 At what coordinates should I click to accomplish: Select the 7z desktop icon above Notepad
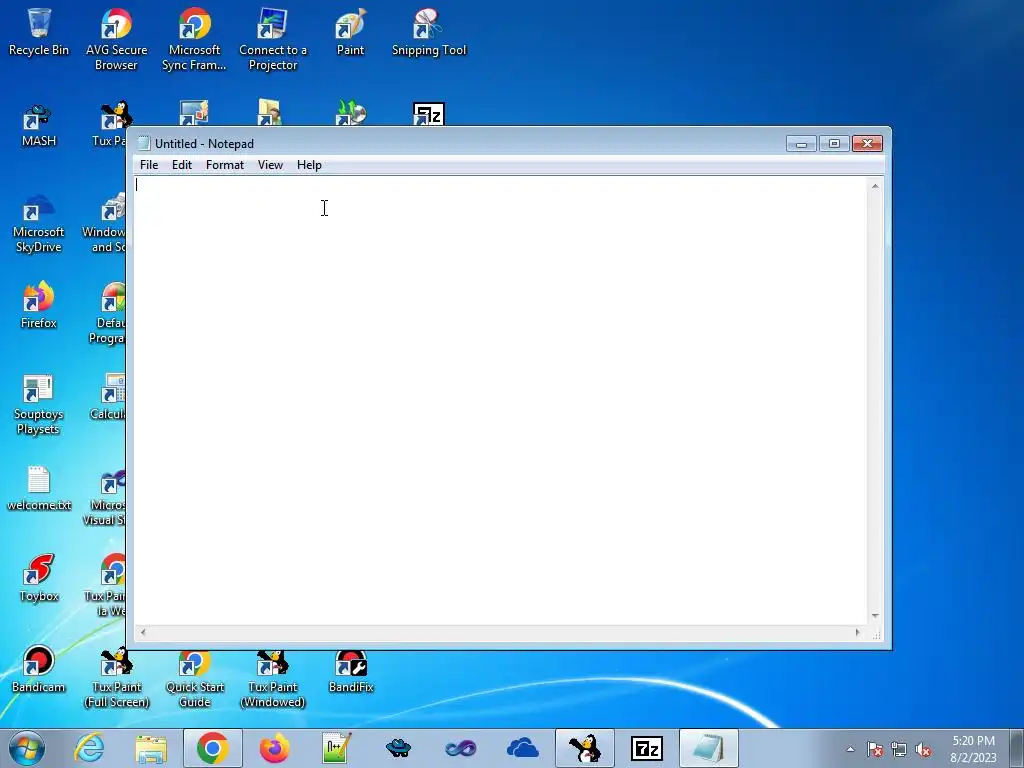[x=428, y=114]
